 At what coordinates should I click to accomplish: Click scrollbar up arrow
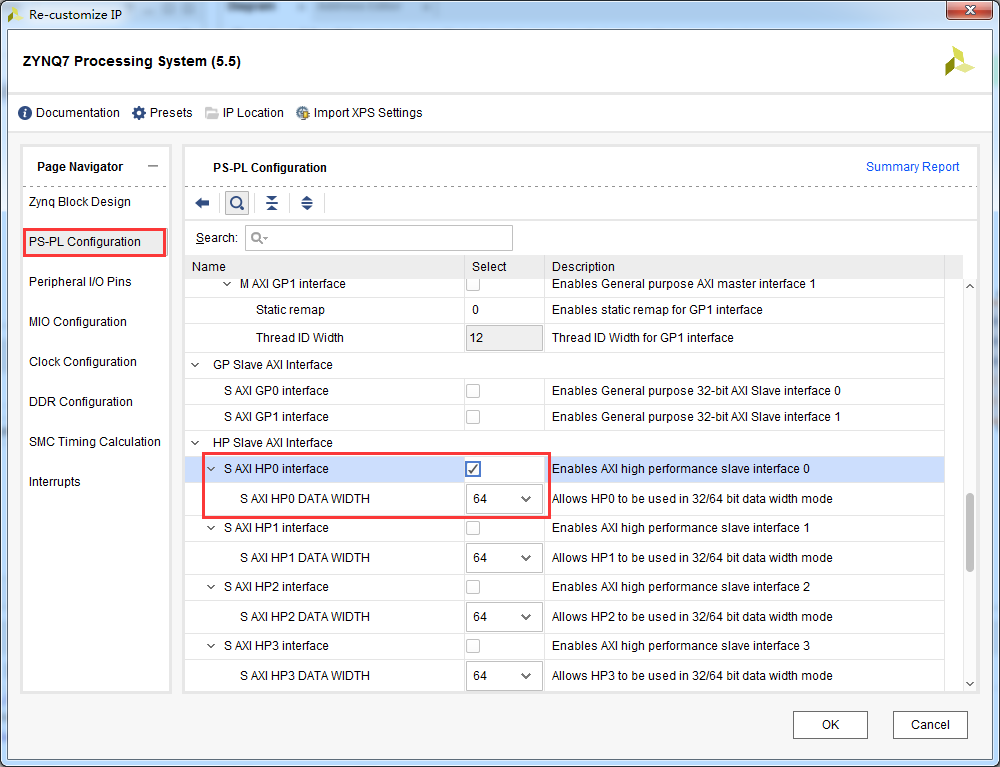click(x=970, y=286)
